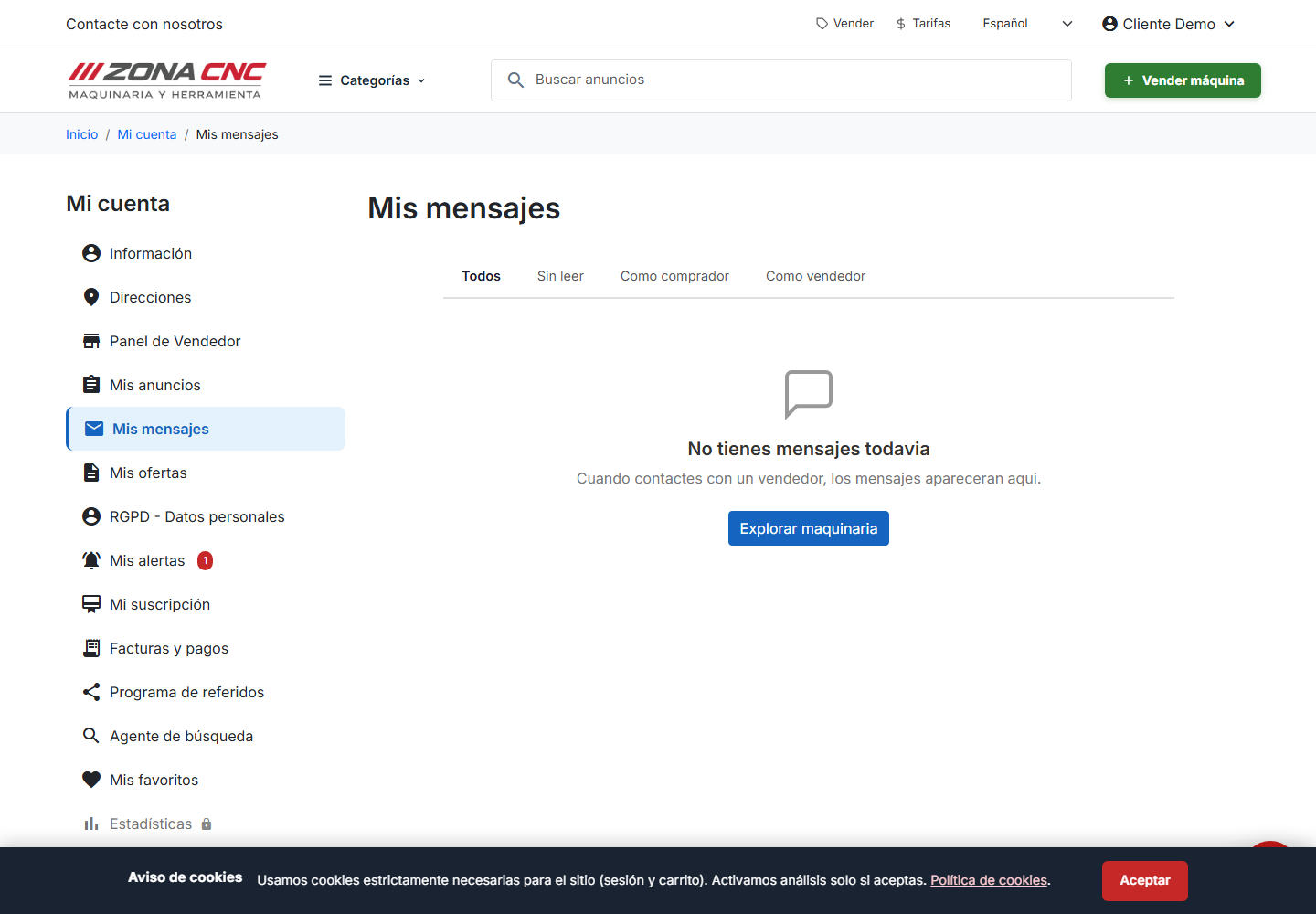Switch to the Sin leer tab
Viewport: 1316px width, 914px height.
pos(560,276)
